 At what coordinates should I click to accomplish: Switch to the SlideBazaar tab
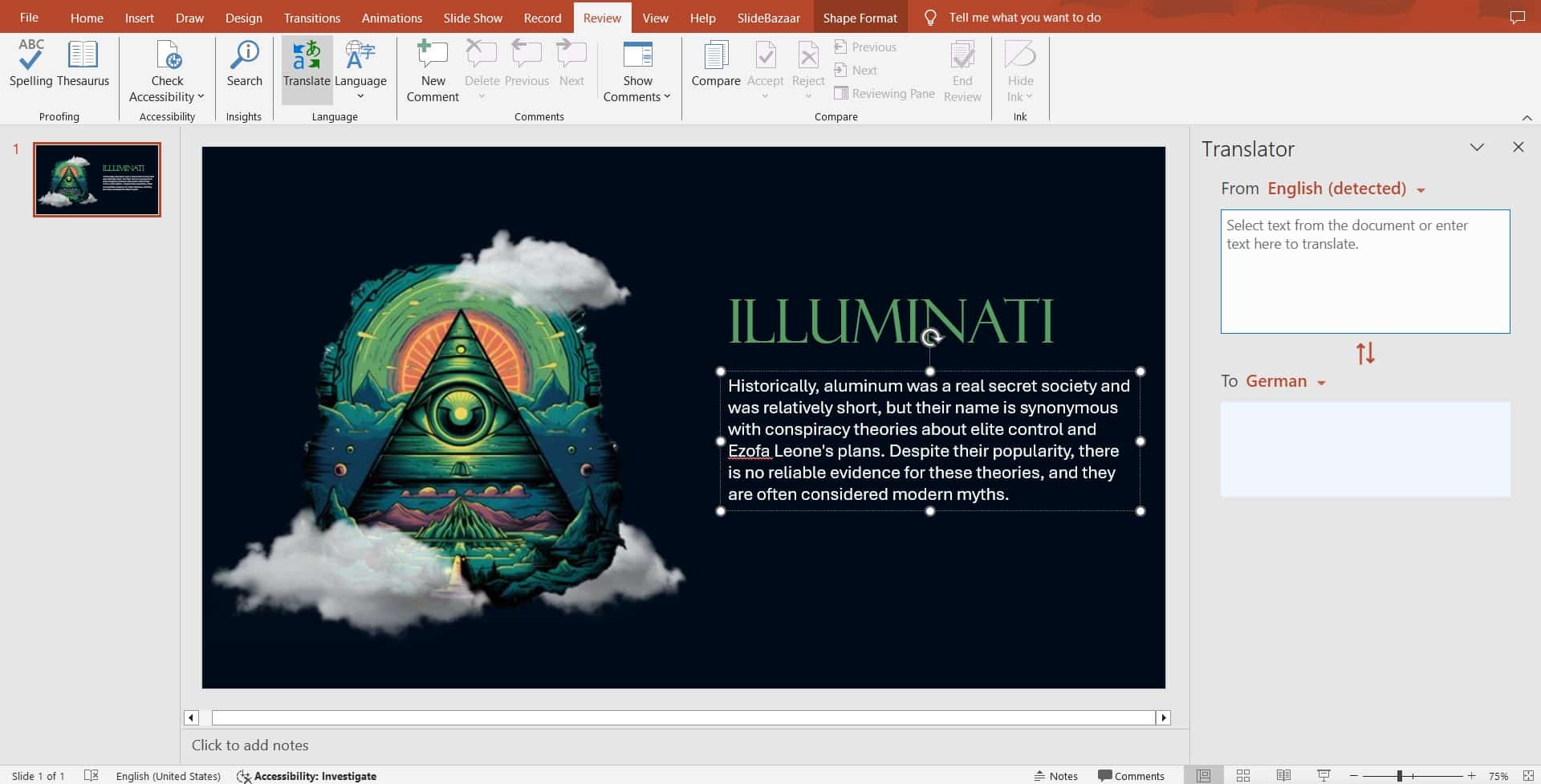(767, 17)
